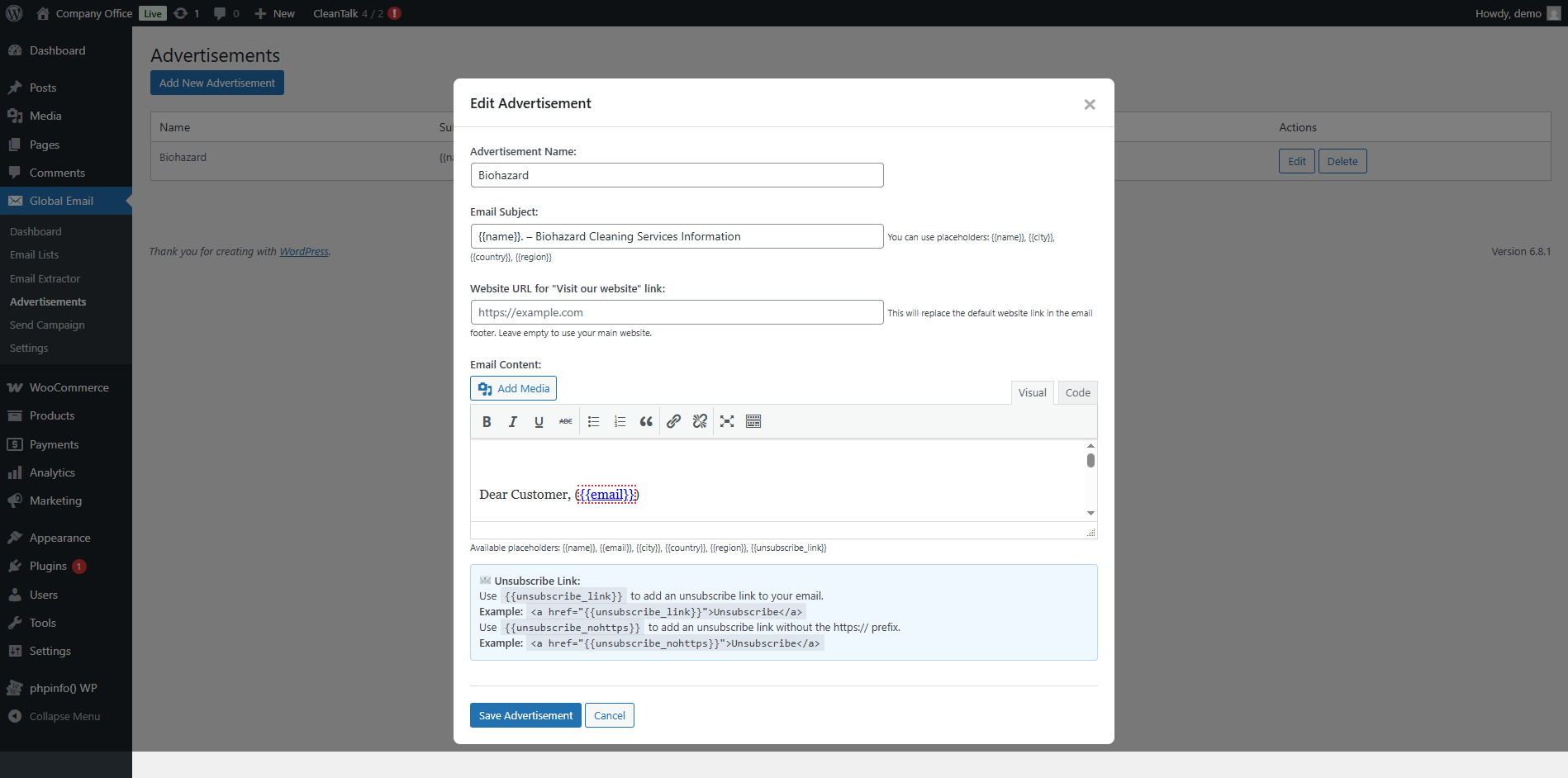Insert a bulleted list
The height and width of the screenshot is (778, 1568).
(x=593, y=421)
